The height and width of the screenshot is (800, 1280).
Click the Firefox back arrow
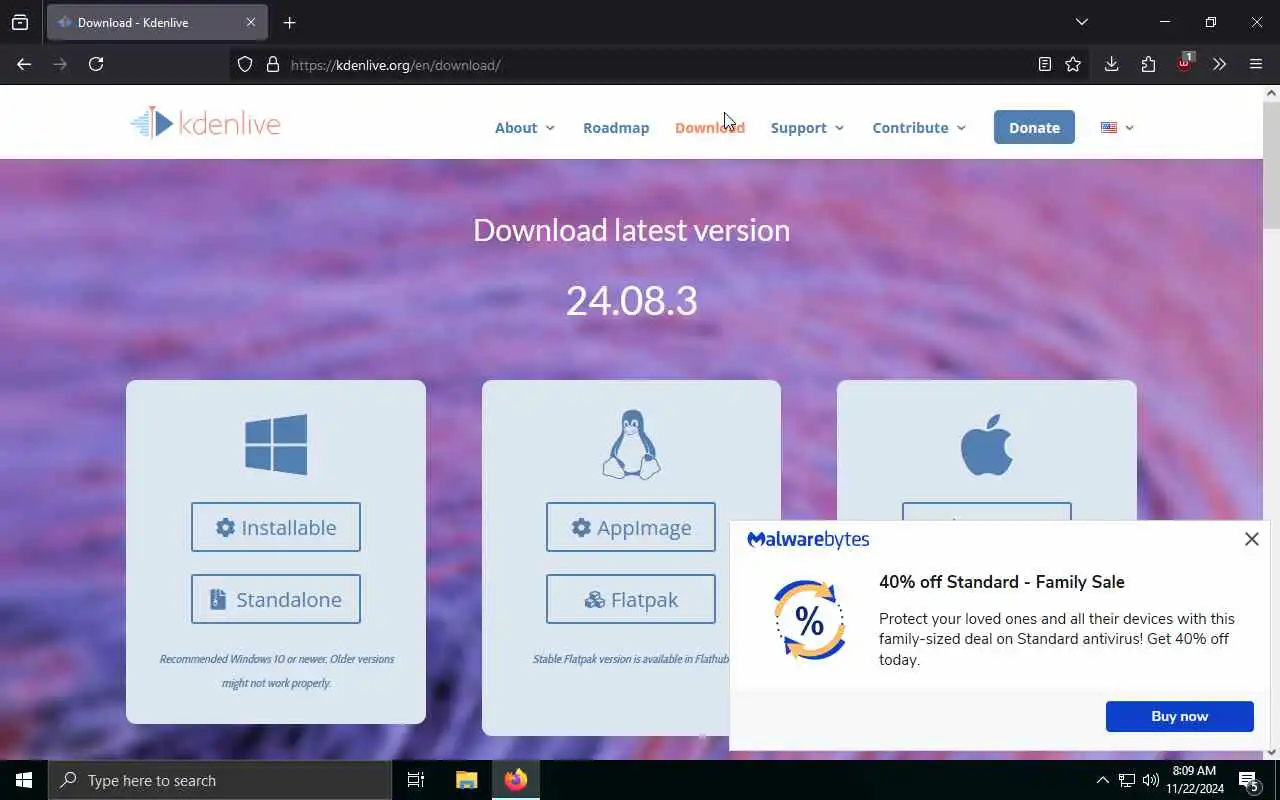click(x=24, y=64)
